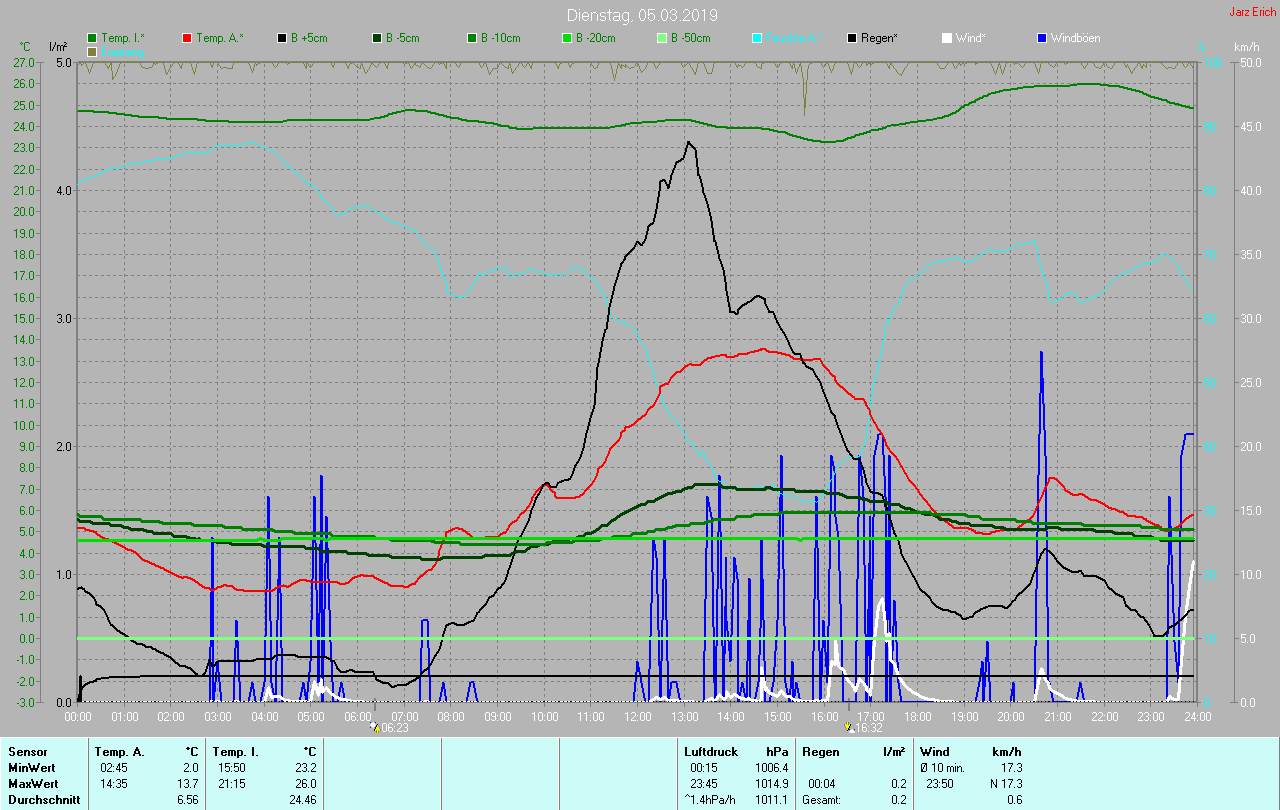Click the sunrise icon at 06:23

(374, 727)
